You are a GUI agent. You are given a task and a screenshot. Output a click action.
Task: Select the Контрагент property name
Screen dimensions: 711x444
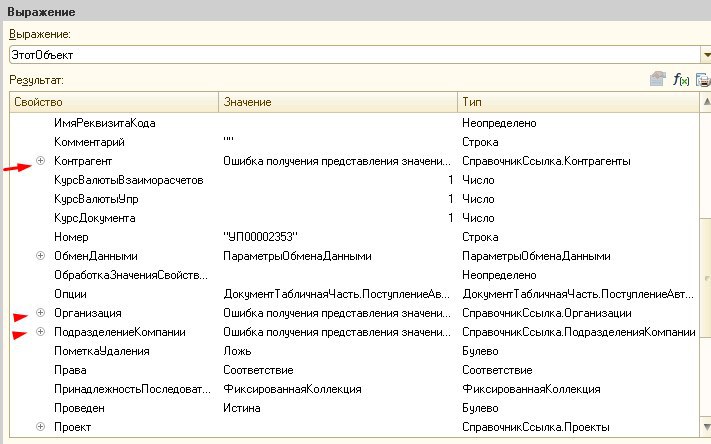pyautogui.click(x=83, y=161)
